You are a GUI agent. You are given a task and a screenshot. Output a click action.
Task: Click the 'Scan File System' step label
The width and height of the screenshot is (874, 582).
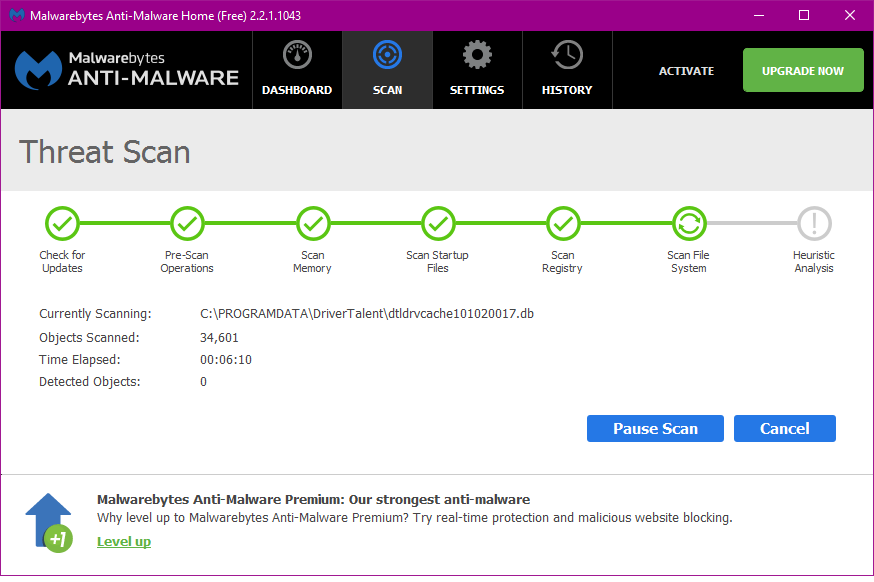688,261
